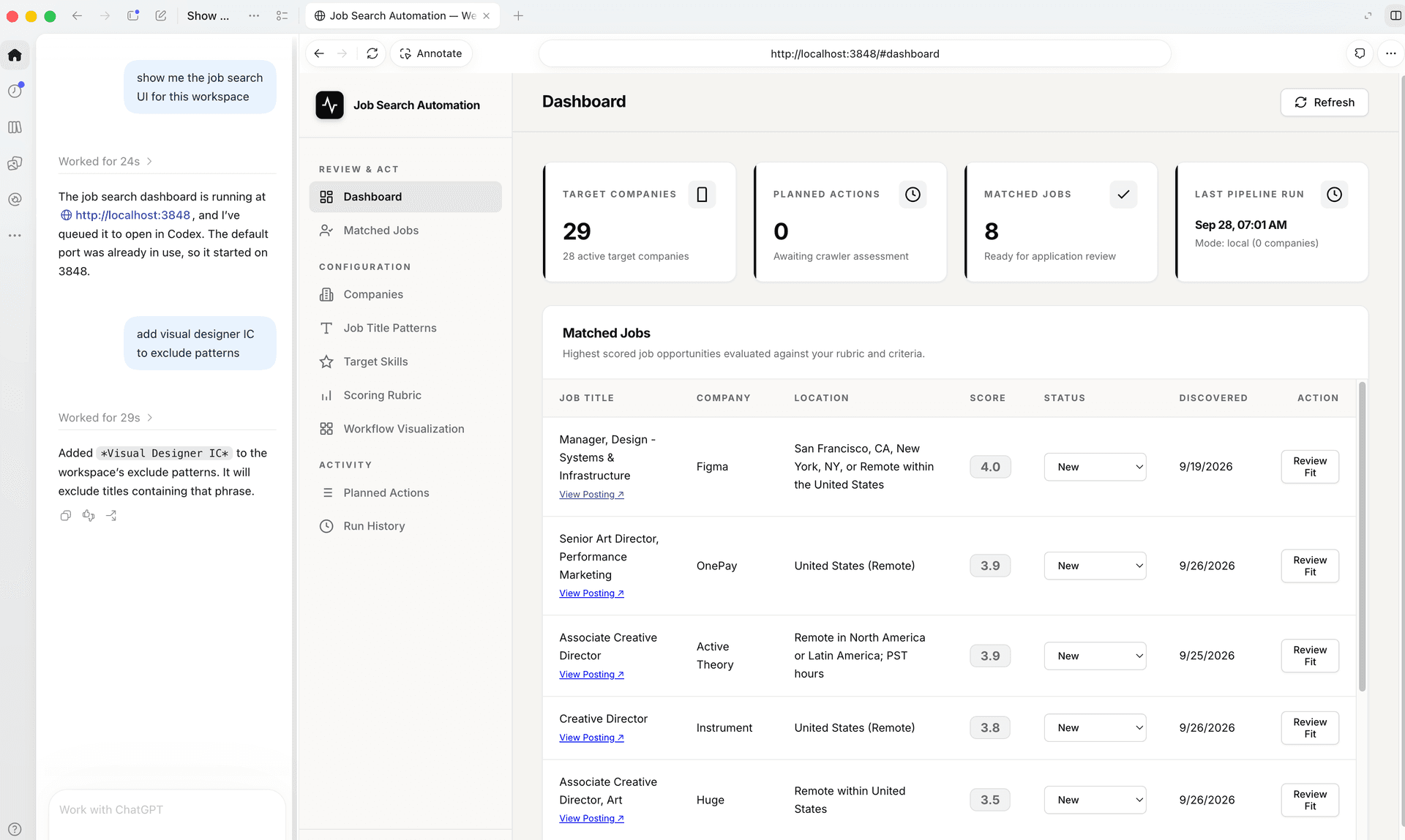Screen dimensions: 1405x840
Task: Click Review Fit for Figma job
Action: pyautogui.click(x=1310, y=467)
